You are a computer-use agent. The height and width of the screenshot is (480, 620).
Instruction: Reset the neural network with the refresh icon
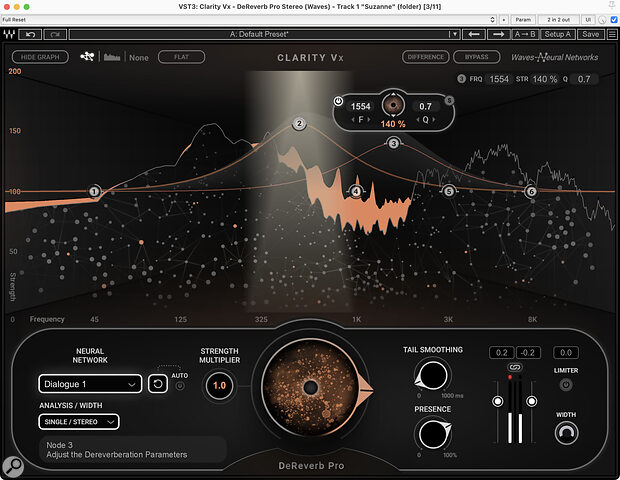click(158, 384)
